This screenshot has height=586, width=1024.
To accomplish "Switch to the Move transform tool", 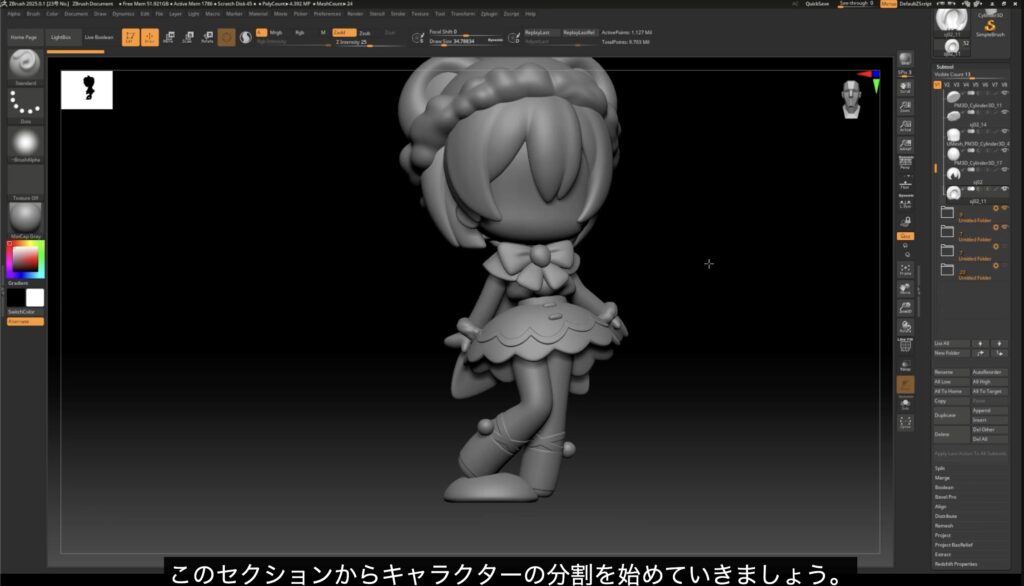I will click(x=168, y=38).
